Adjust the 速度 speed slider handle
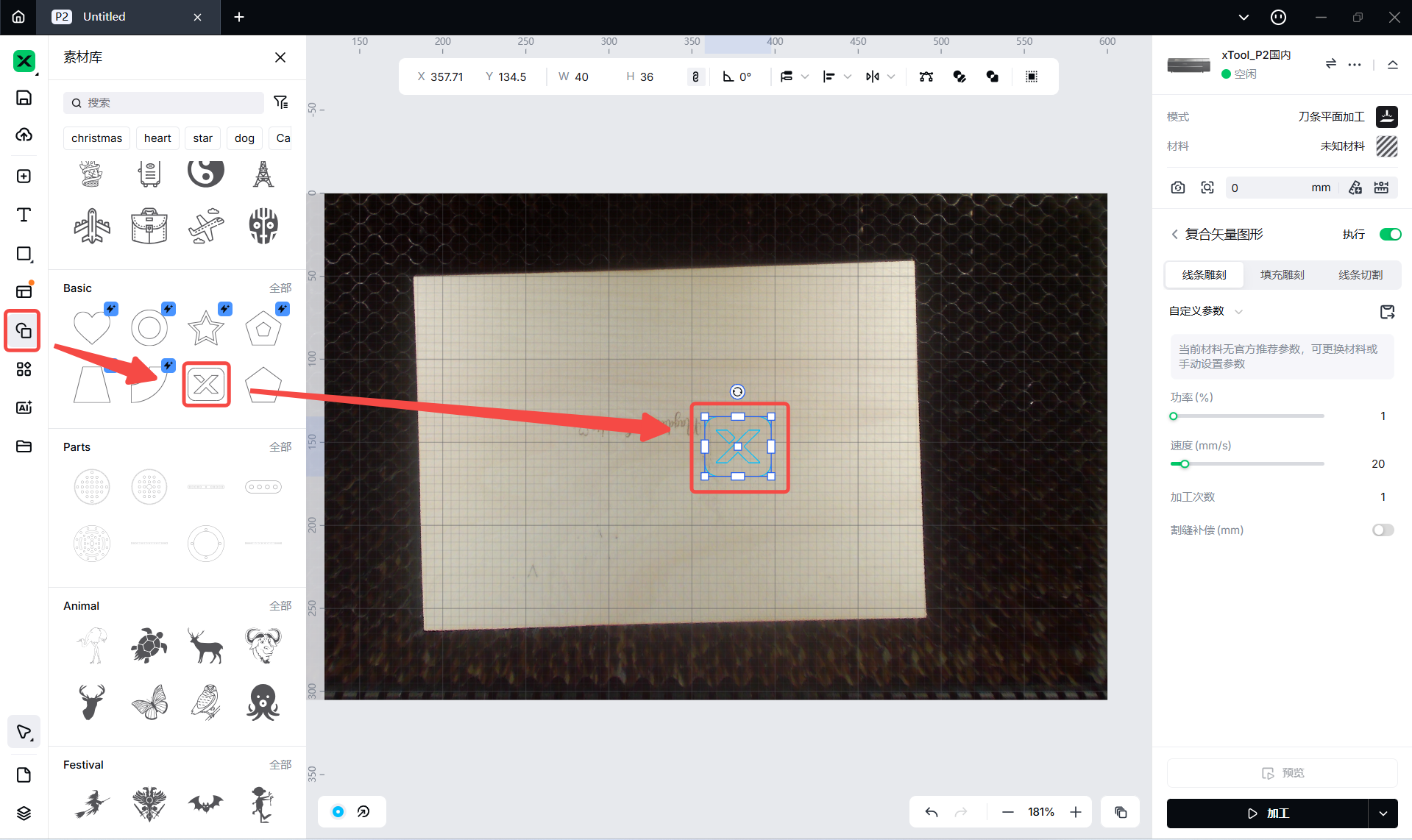Screen dimensions: 1412x840 [x=1184, y=464]
